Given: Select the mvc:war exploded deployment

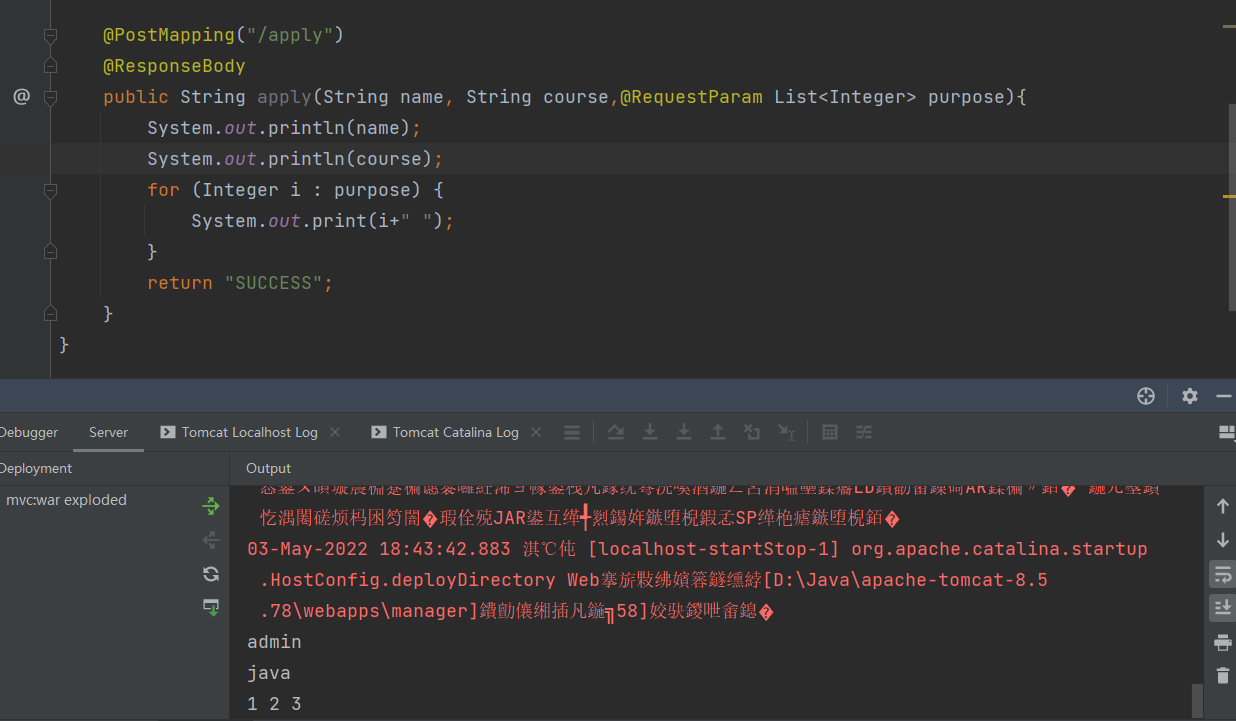Looking at the screenshot, I should click(x=66, y=500).
